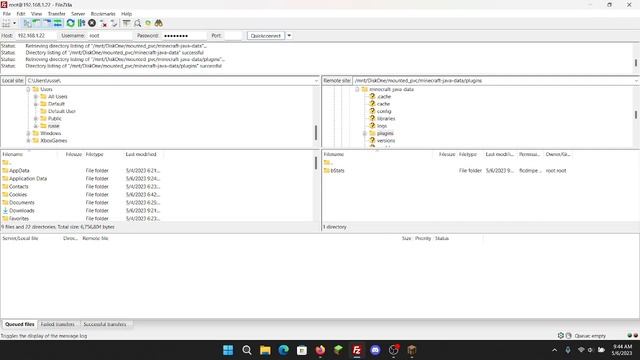
Task: Open the Site Manager dropdown arrow
Action: (15, 23)
